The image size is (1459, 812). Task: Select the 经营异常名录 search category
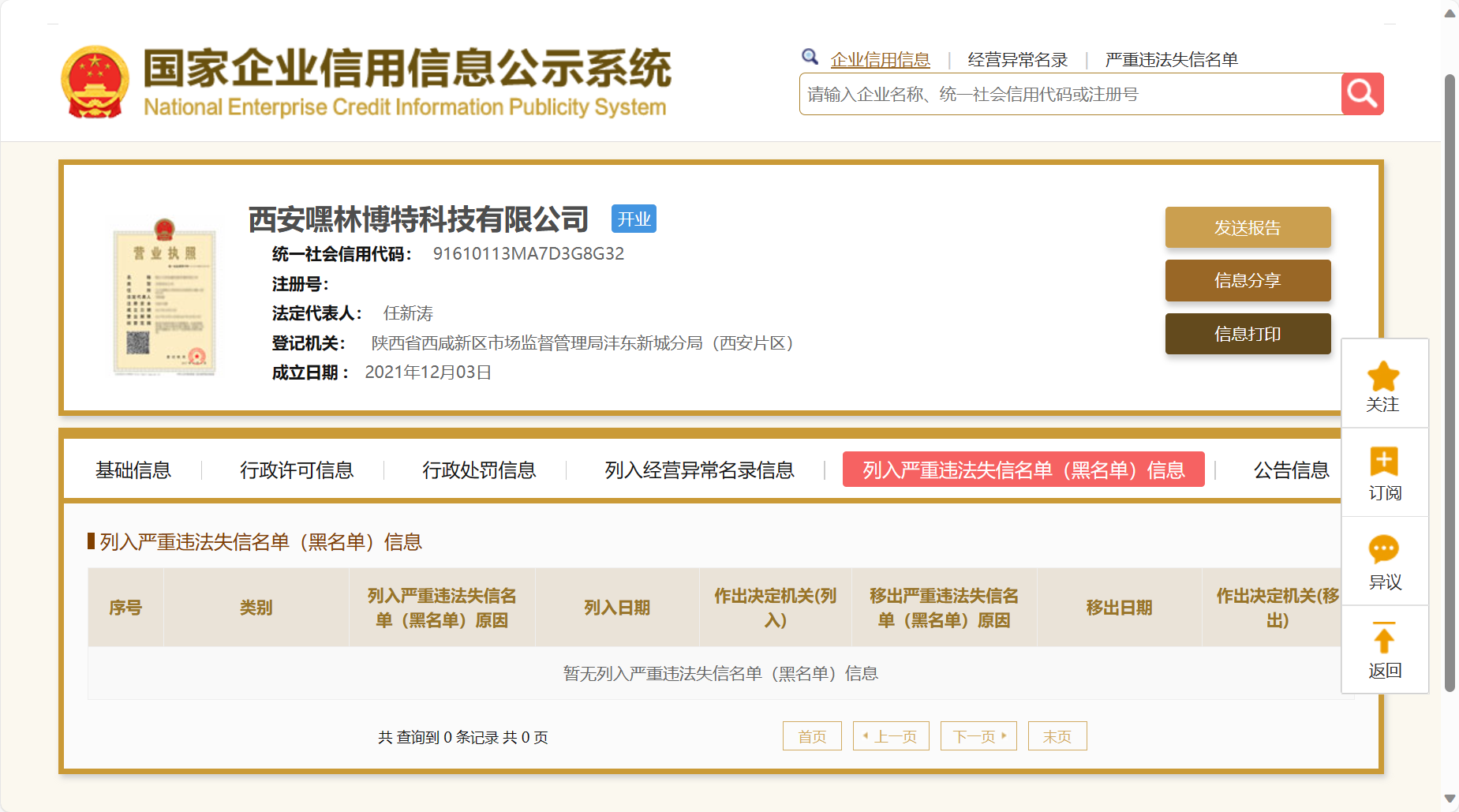[x=1017, y=60]
